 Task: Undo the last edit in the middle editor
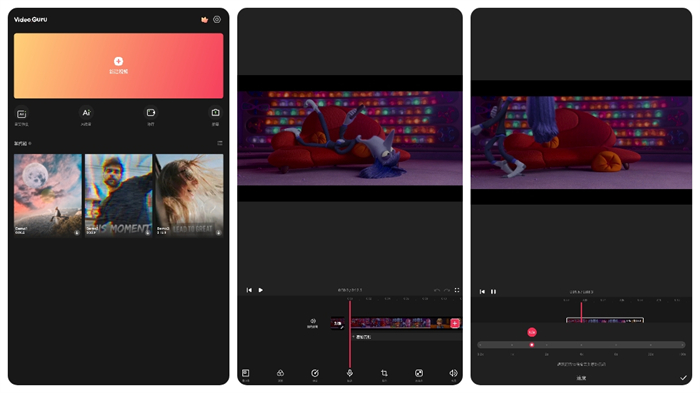(437, 290)
